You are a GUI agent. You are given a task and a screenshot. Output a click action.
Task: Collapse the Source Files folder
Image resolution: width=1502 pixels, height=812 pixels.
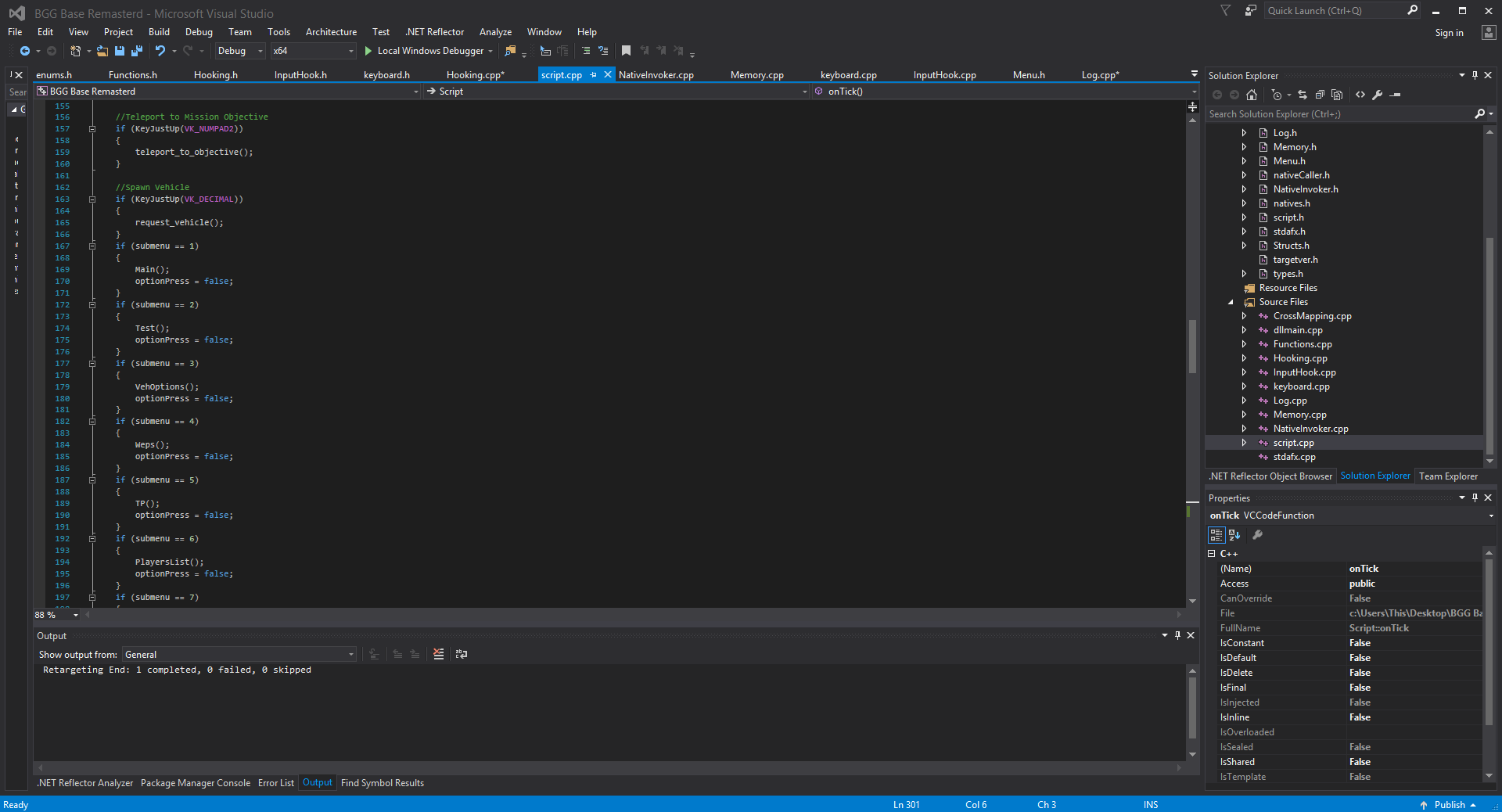[1231, 302]
